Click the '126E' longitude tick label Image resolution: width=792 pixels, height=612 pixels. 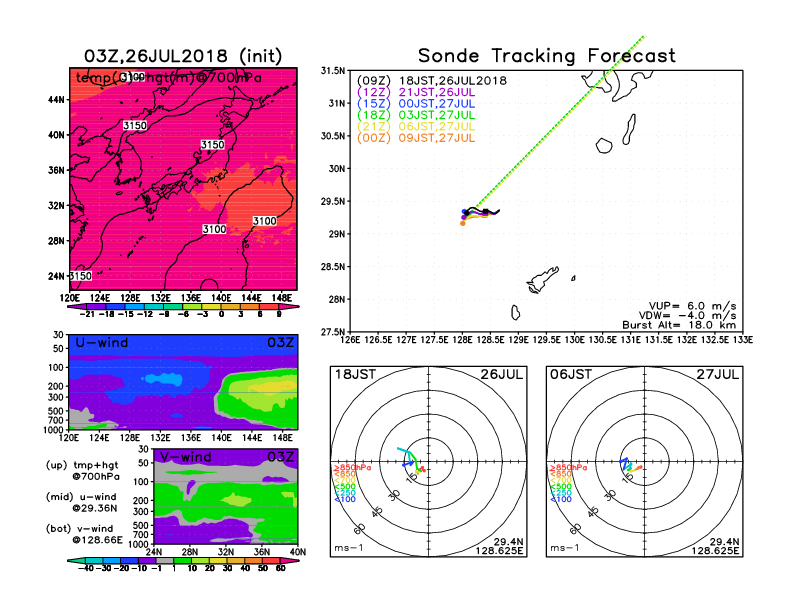pyautogui.click(x=350, y=340)
